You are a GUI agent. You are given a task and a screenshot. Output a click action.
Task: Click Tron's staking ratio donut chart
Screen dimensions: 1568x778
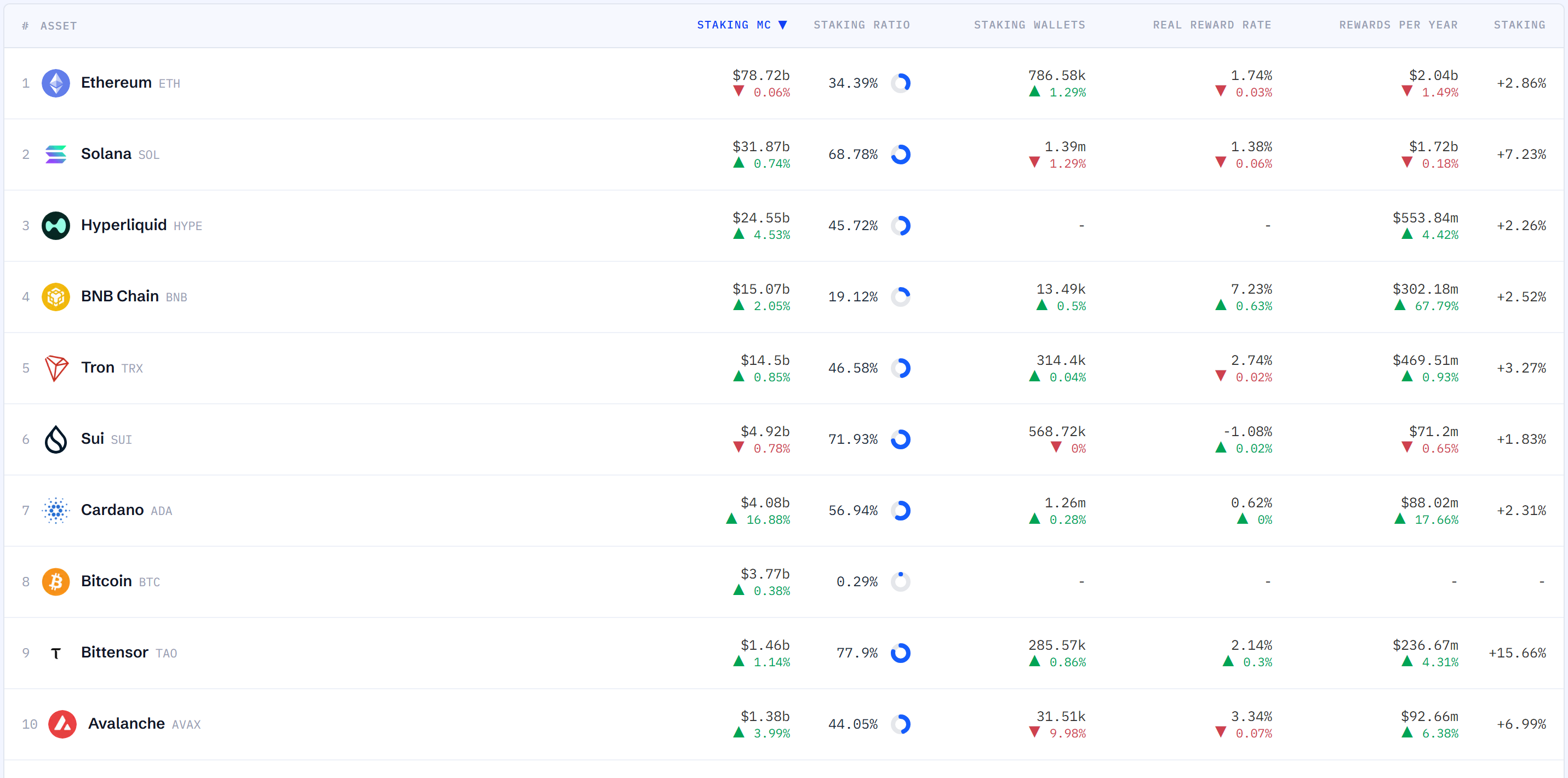[x=900, y=368]
